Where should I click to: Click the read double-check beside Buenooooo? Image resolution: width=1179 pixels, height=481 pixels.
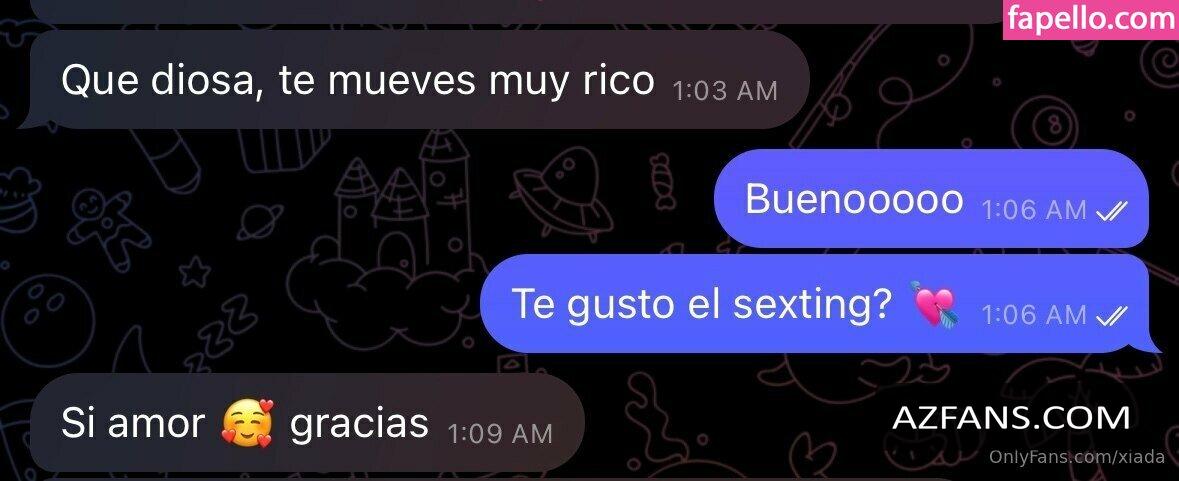tap(1111, 212)
